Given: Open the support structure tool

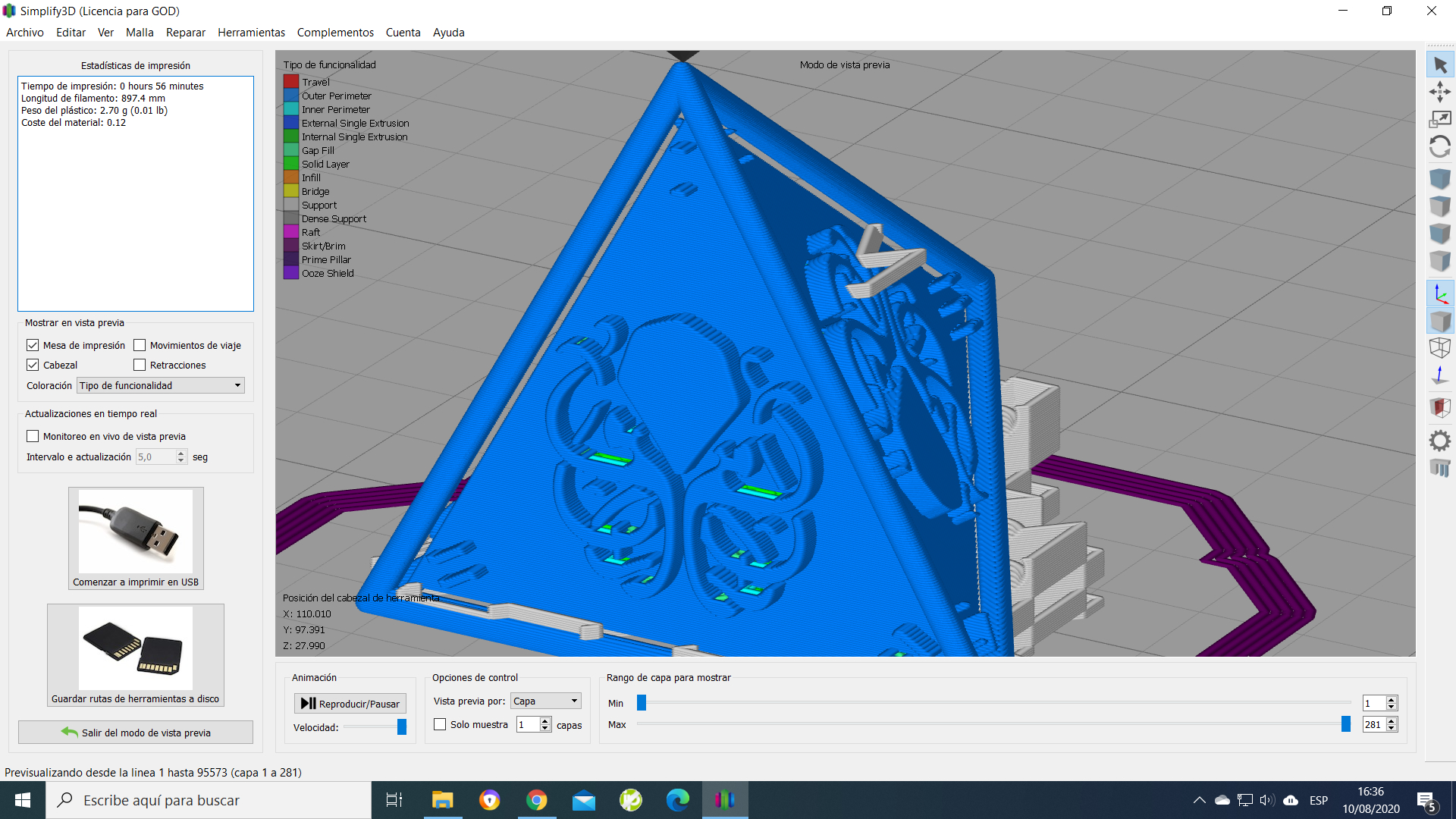Looking at the screenshot, I should 1440,468.
